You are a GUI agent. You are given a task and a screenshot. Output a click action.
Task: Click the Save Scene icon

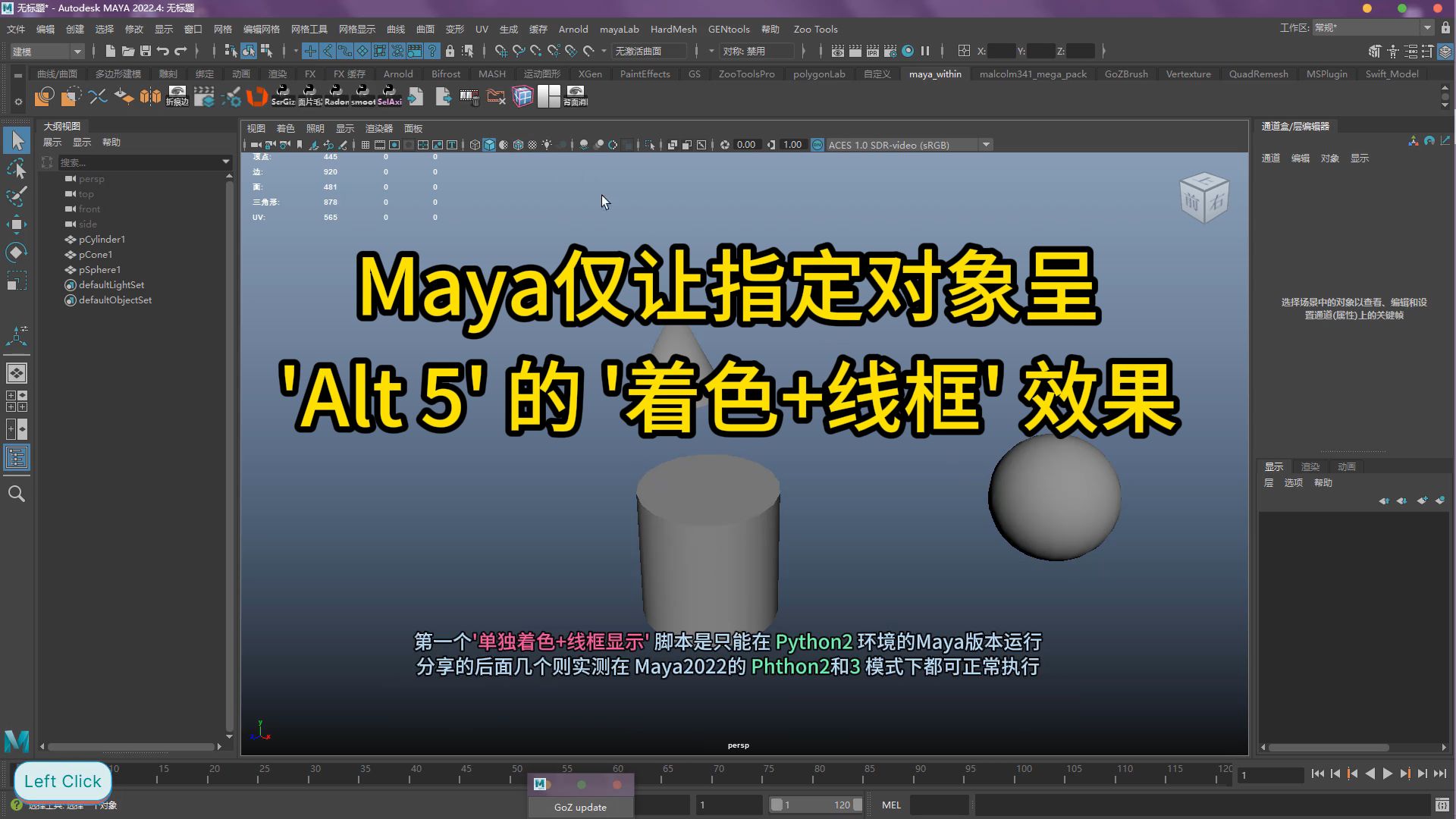[x=145, y=51]
